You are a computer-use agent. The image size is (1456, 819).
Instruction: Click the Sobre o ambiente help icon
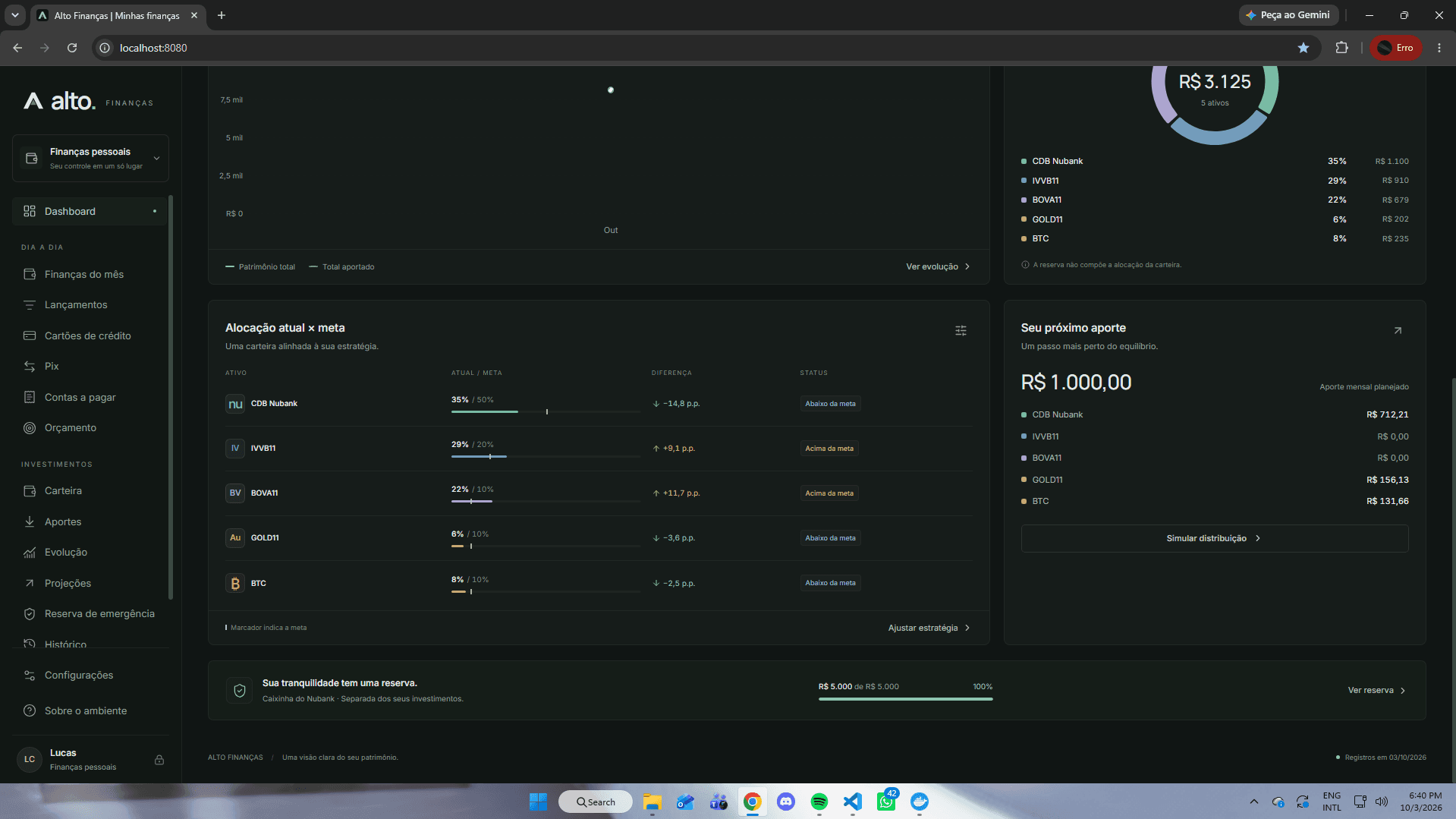click(30, 710)
